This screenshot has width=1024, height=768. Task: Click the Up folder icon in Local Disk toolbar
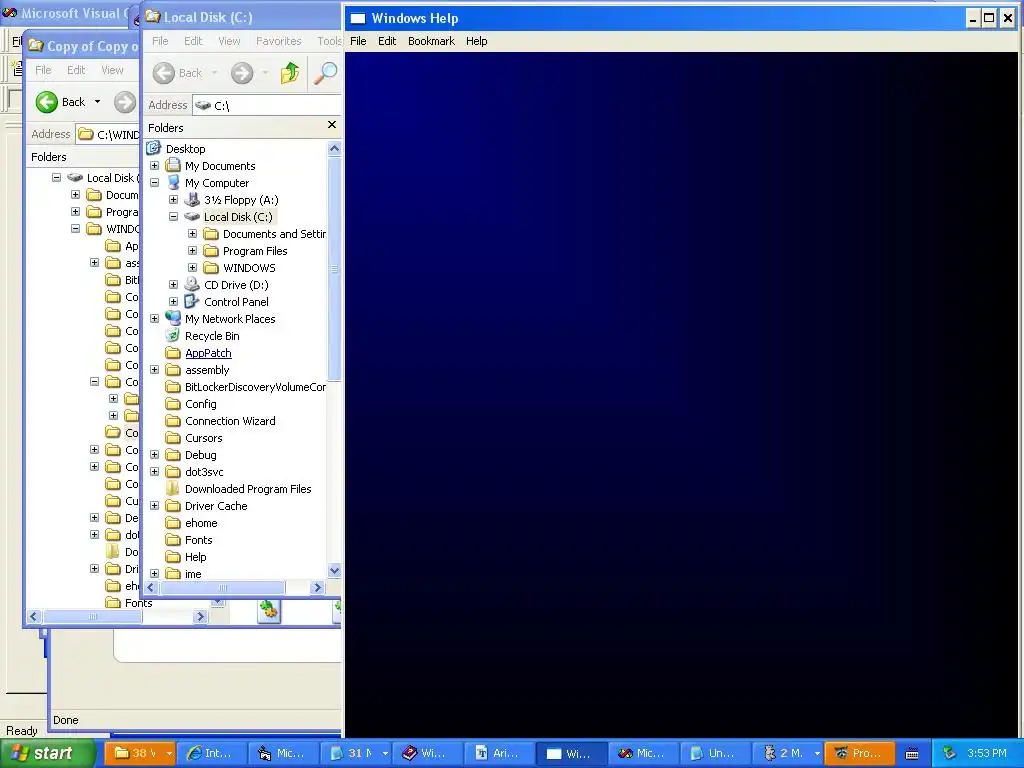(x=290, y=72)
